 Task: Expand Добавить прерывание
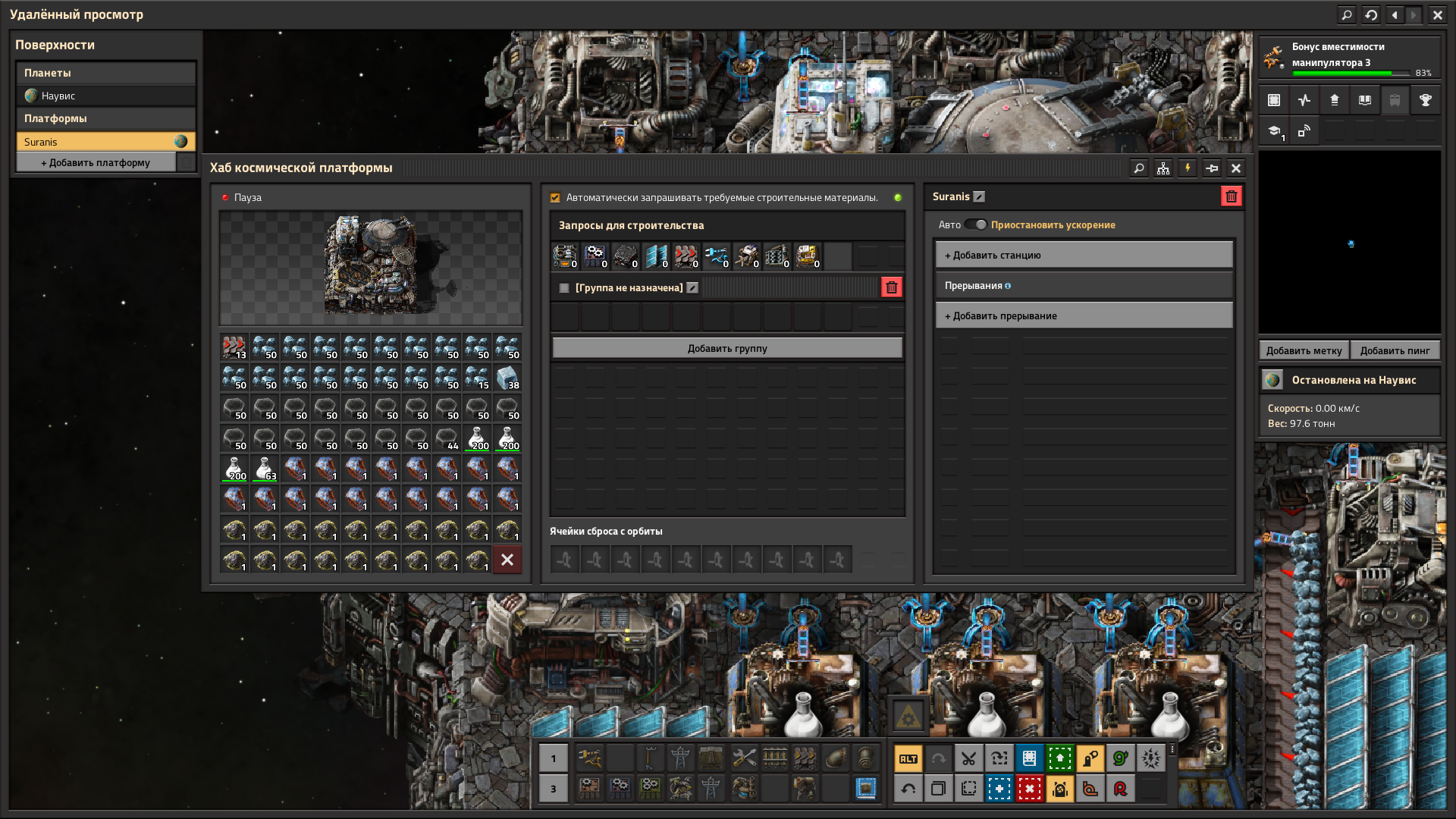1083,316
